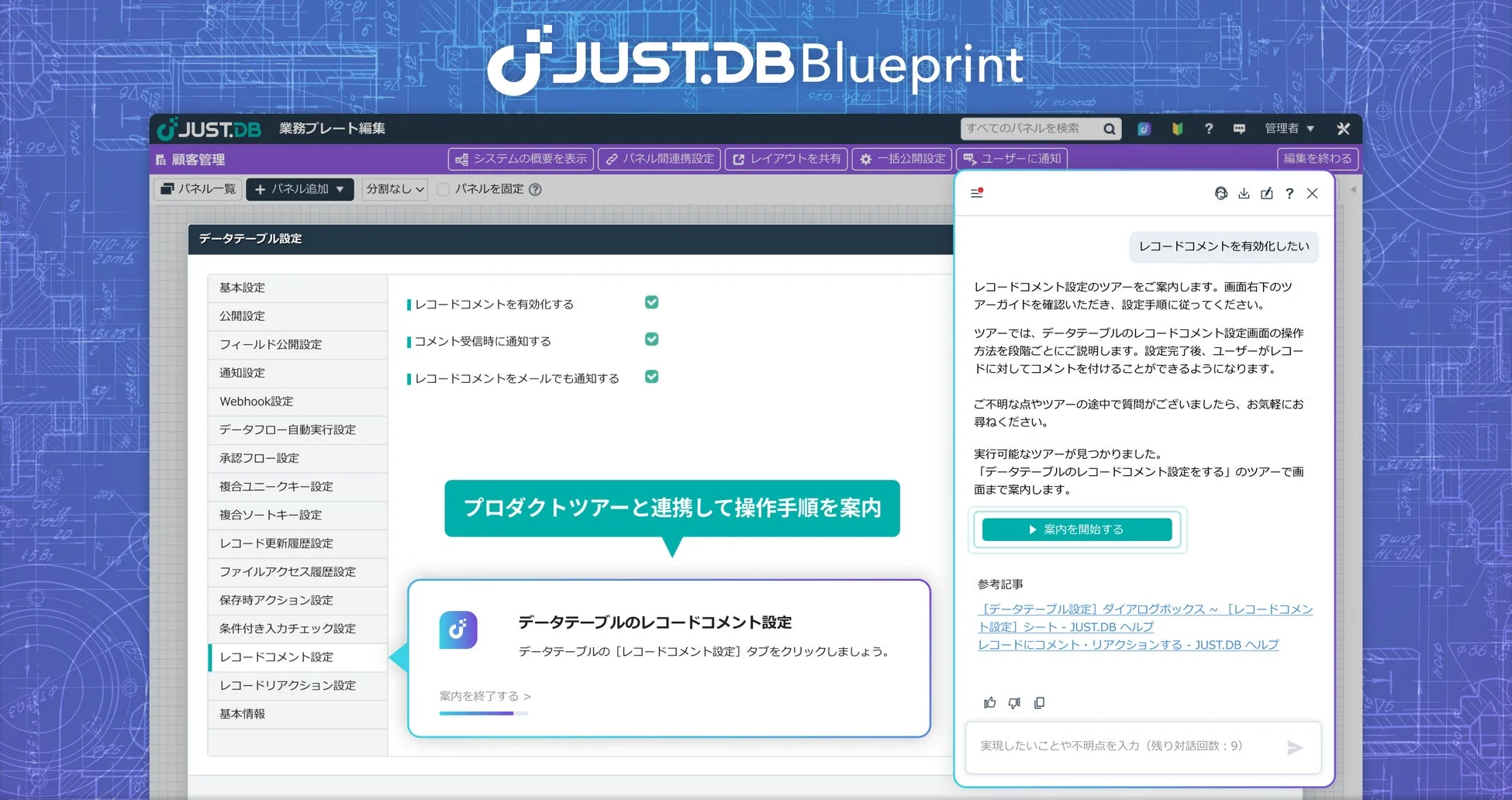Give thumbs down to the answer
The height and width of the screenshot is (800, 1512).
[x=1014, y=702]
